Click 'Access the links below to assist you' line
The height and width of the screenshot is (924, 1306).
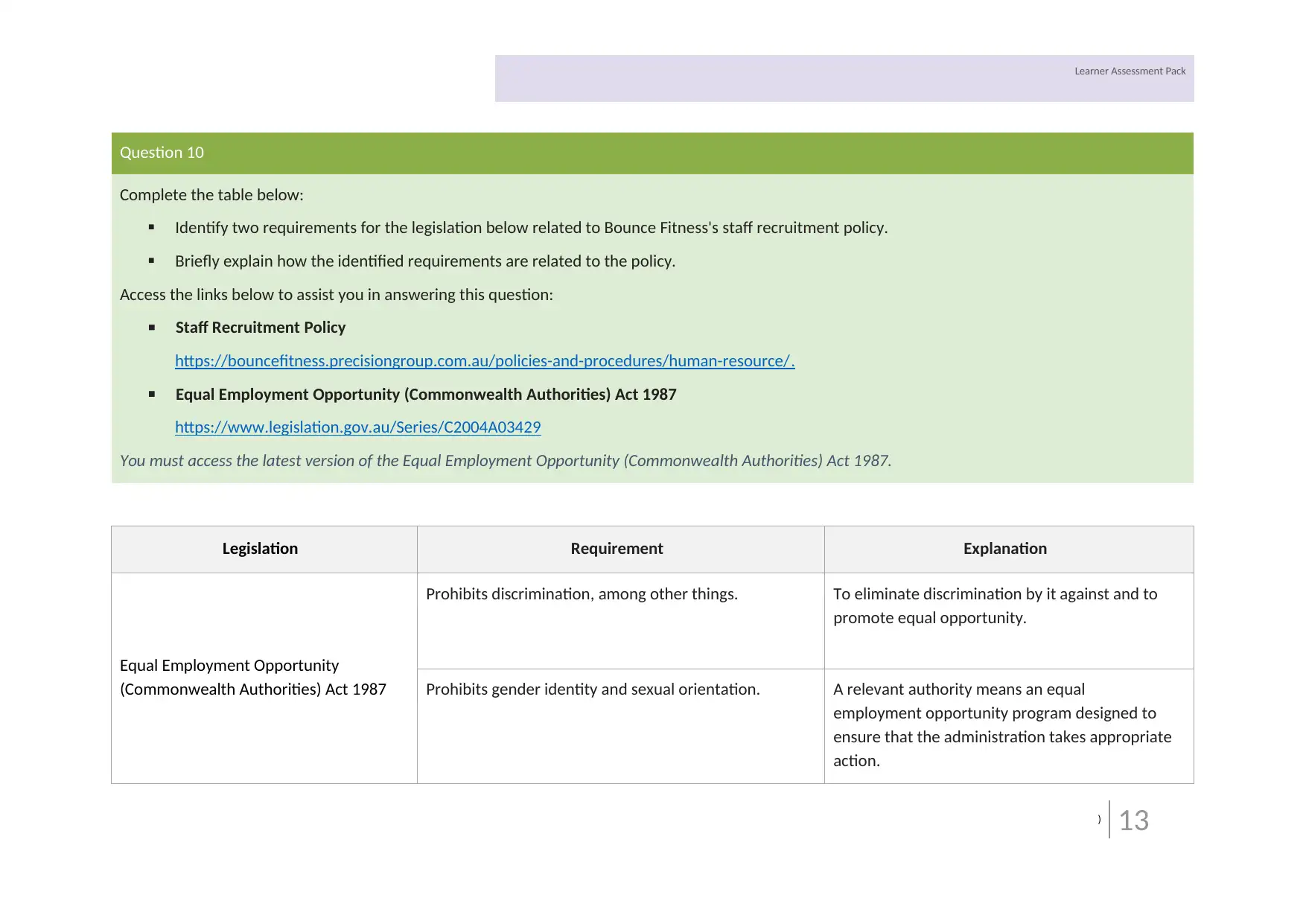click(337, 295)
